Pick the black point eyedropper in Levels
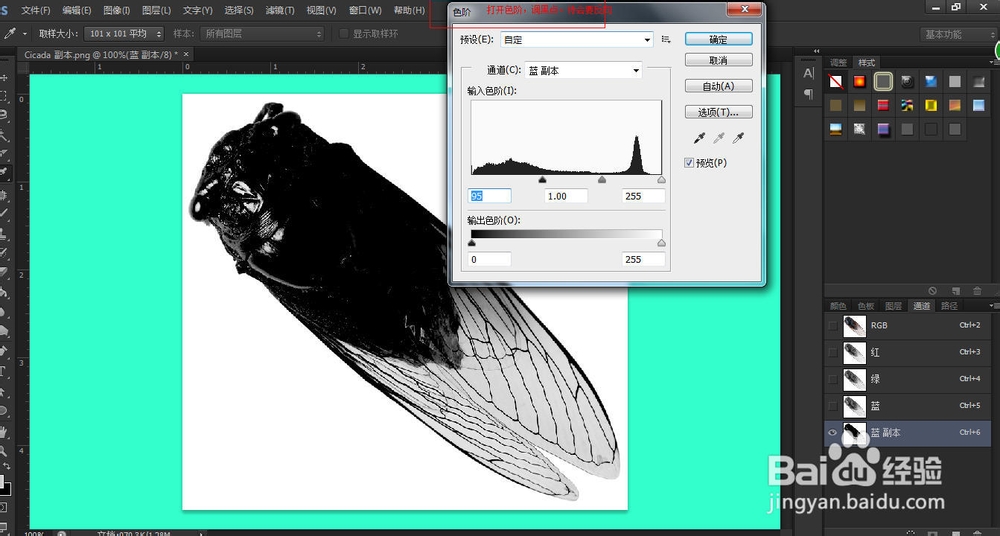1000x536 pixels. coord(699,137)
